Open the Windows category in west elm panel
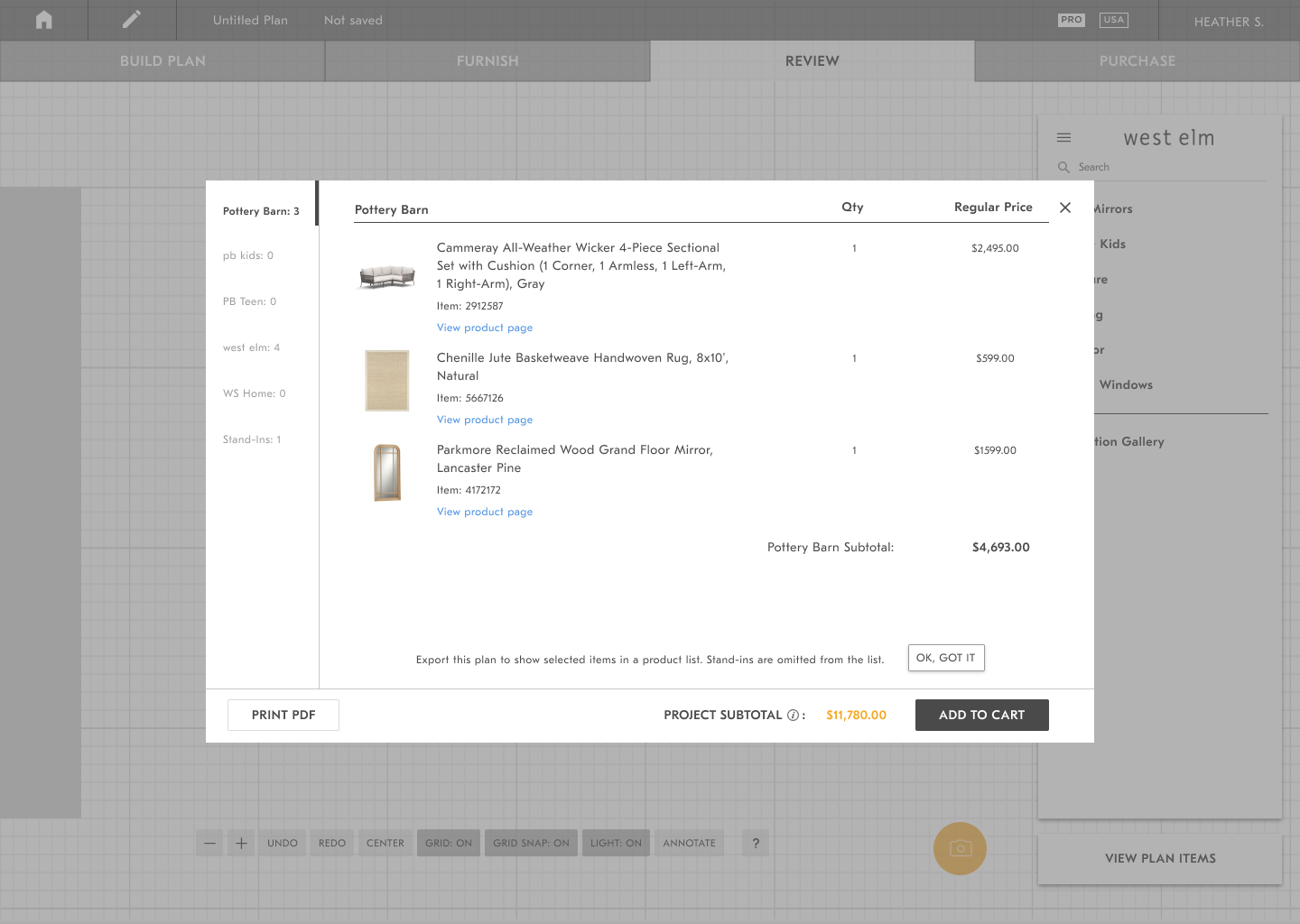Image resolution: width=1300 pixels, height=924 pixels. click(x=1126, y=384)
